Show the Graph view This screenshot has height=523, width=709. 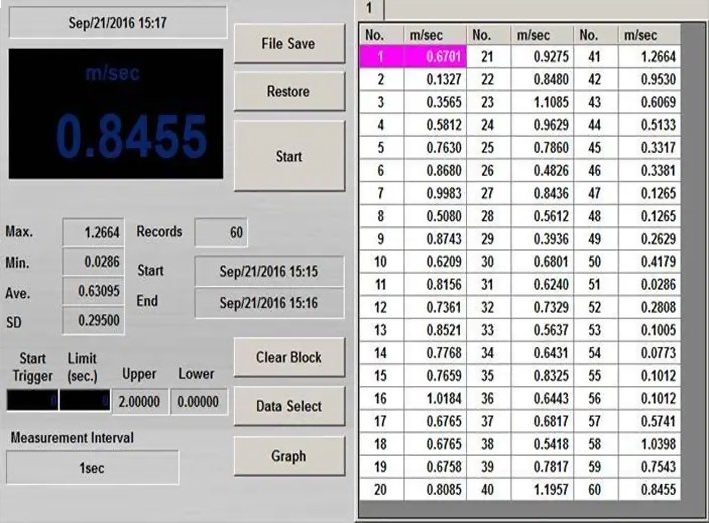288,456
